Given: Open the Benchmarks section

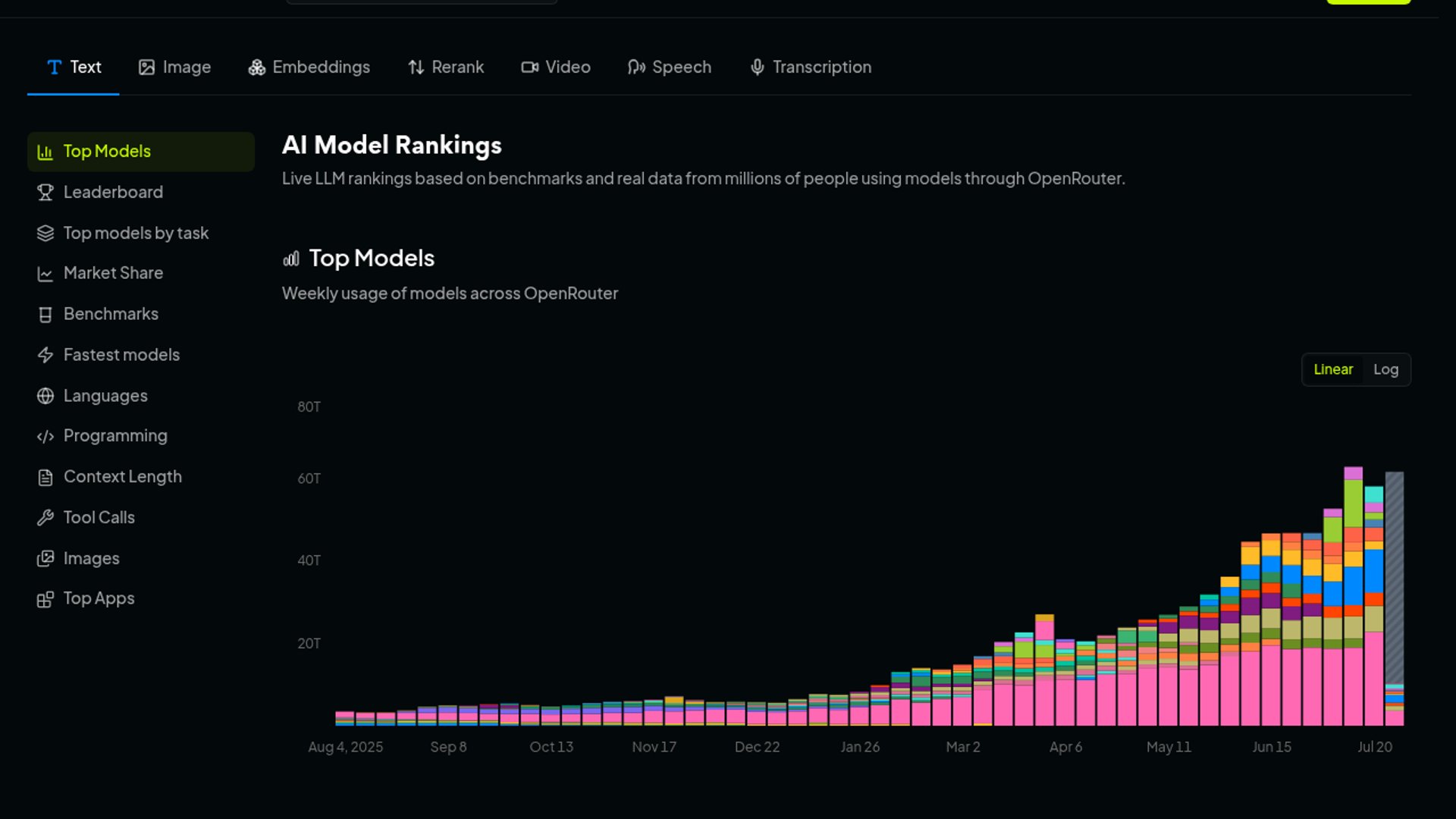Looking at the screenshot, I should click(141, 315).
